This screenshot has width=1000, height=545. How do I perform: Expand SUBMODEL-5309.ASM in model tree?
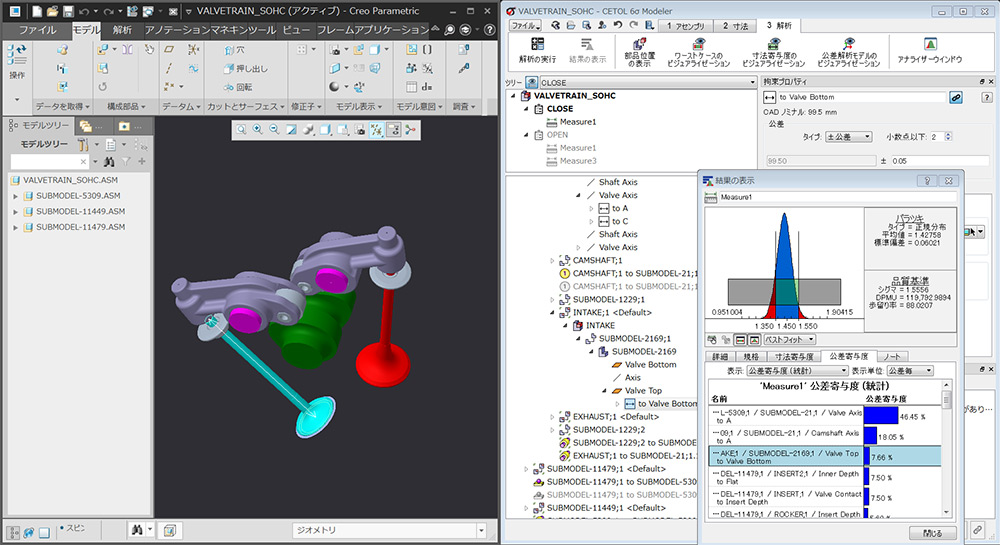tap(15, 196)
